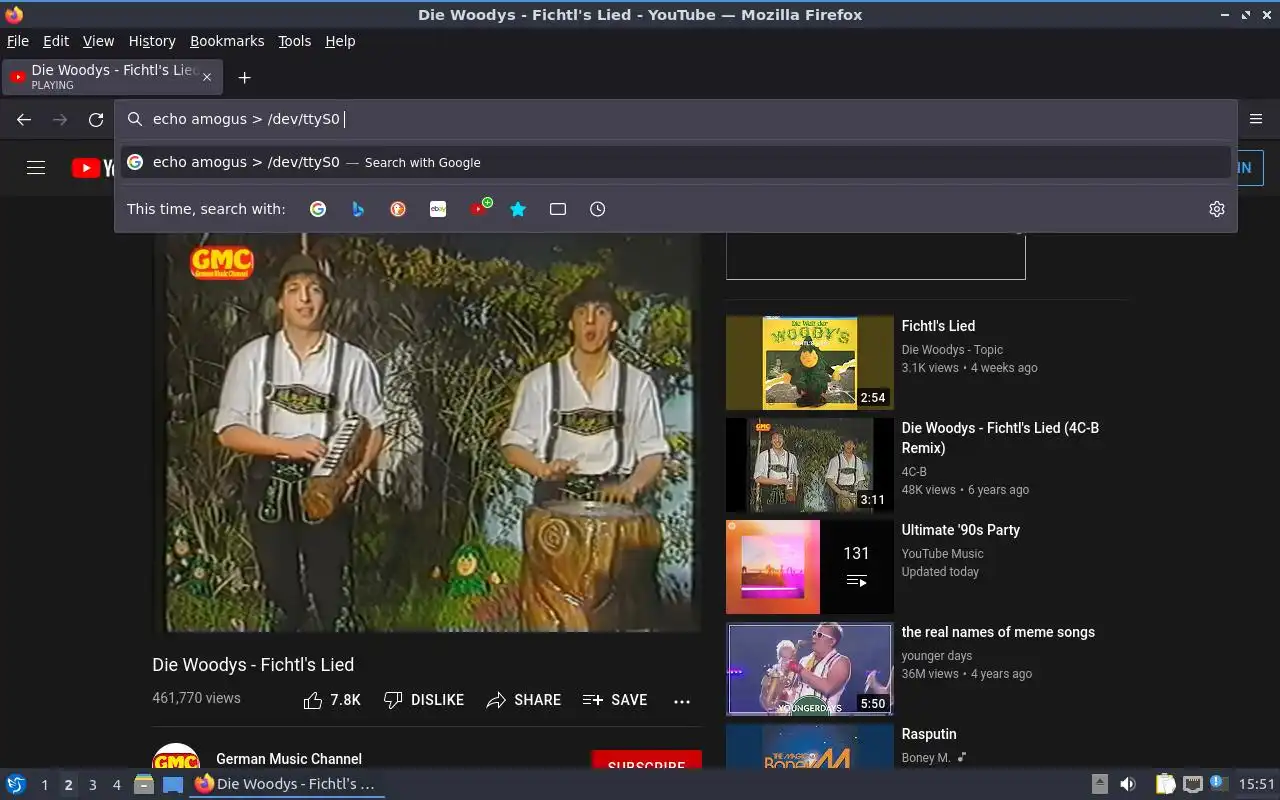The width and height of the screenshot is (1280, 800).
Task: Click 'the real names of meme songs' title
Action: (998, 632)
